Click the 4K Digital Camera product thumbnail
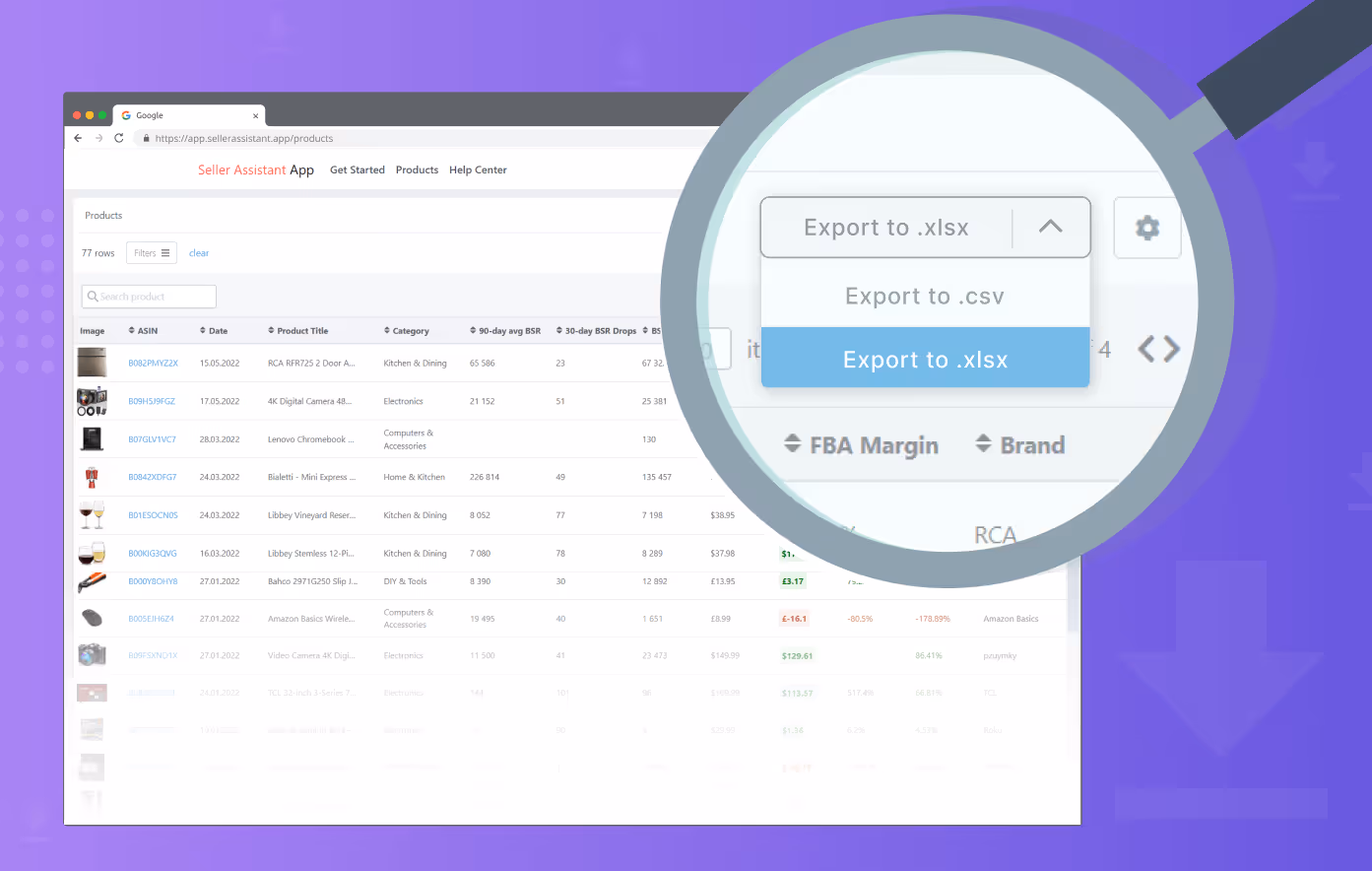1372x871 pixels. click(x=92, y=401)
